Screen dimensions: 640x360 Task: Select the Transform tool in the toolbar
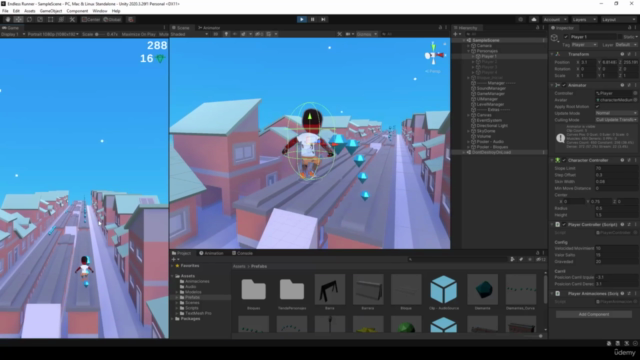coord(61,19)
